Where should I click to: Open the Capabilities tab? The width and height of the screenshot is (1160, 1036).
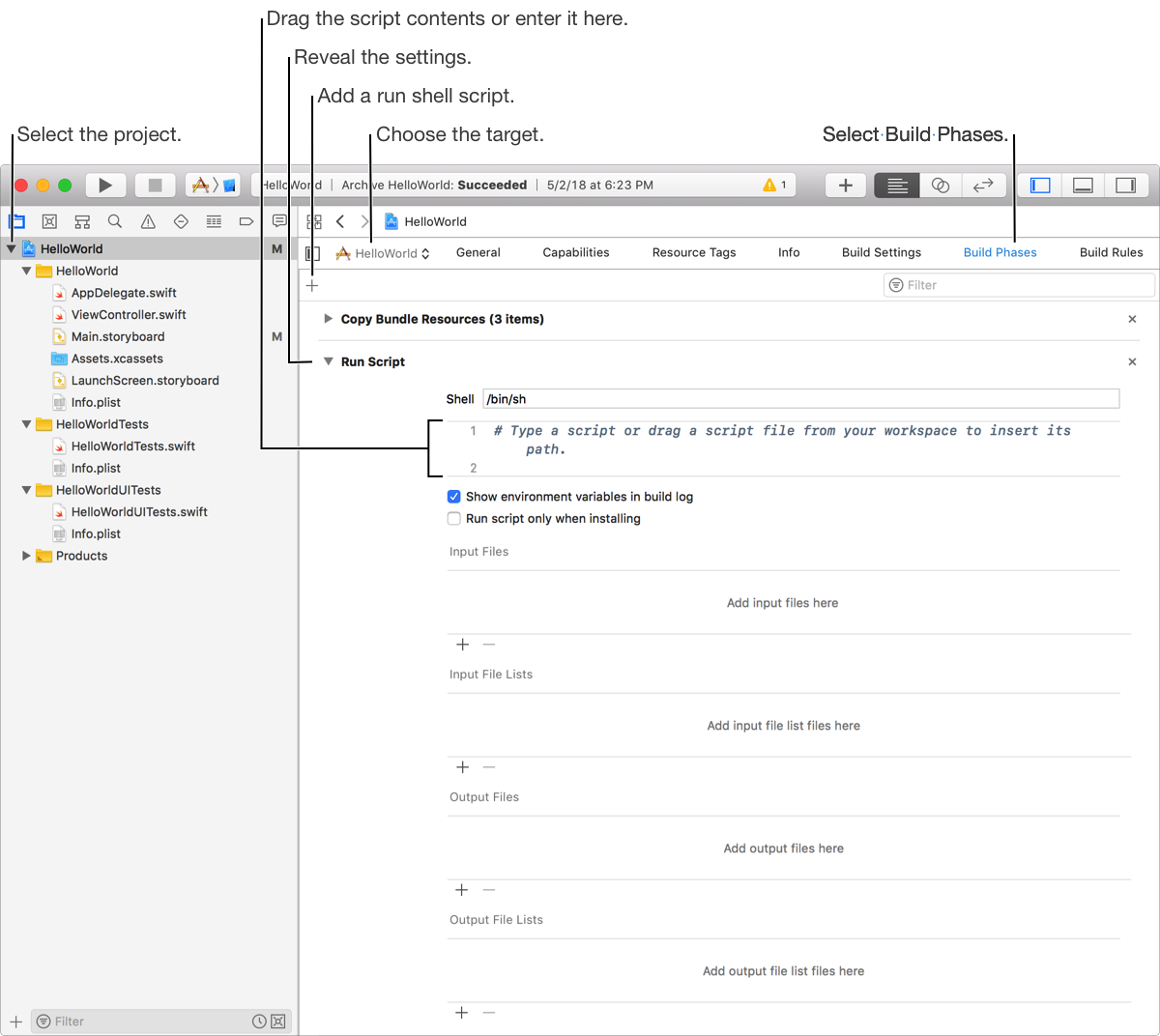tap(576, 252)
